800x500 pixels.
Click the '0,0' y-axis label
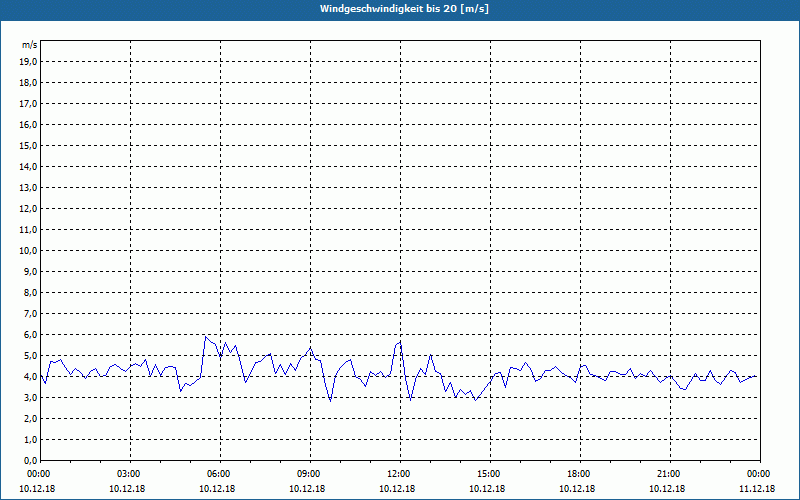tap(30, 461)
